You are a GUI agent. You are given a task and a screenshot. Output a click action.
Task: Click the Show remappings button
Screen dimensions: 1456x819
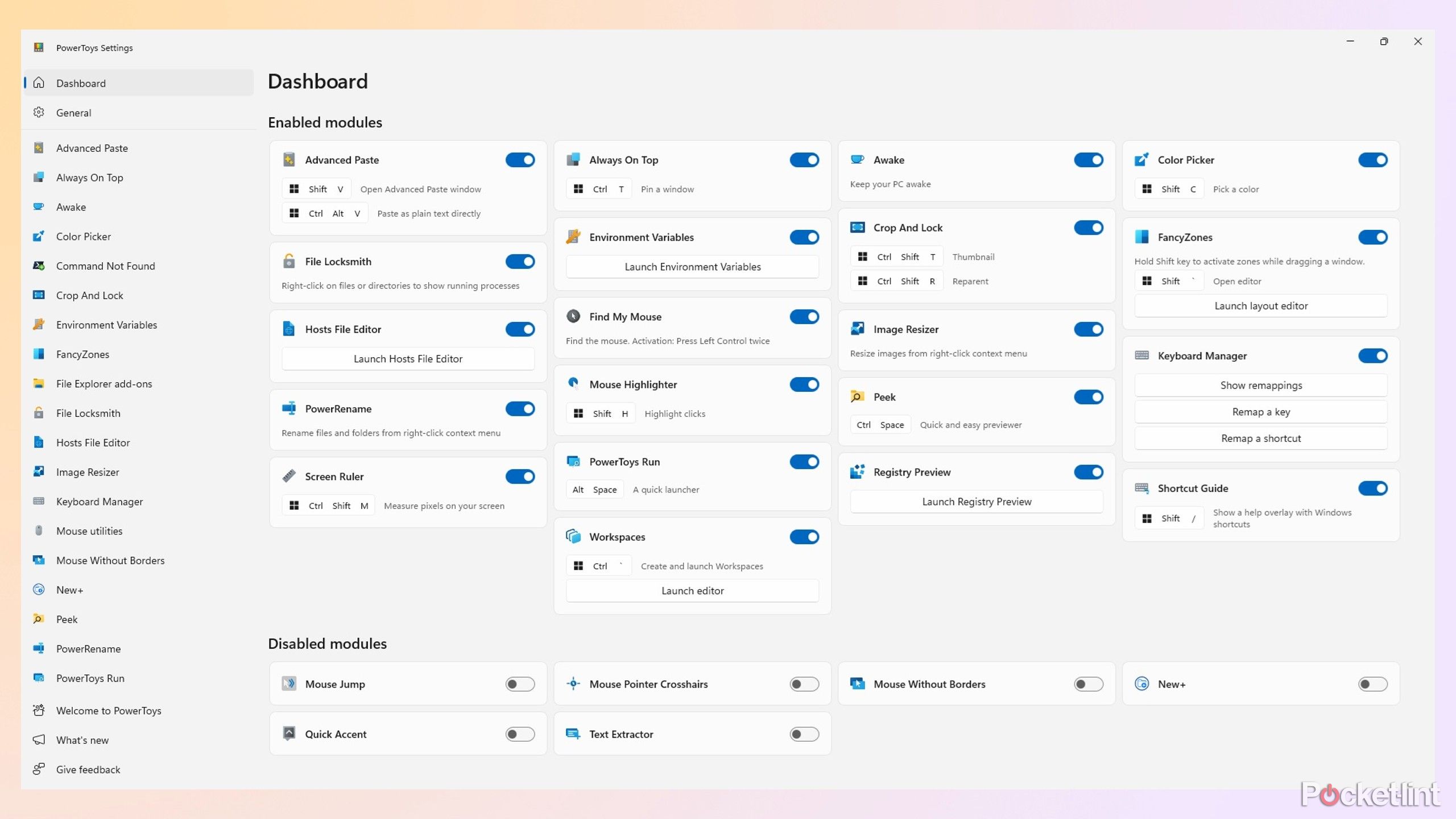1261,386
